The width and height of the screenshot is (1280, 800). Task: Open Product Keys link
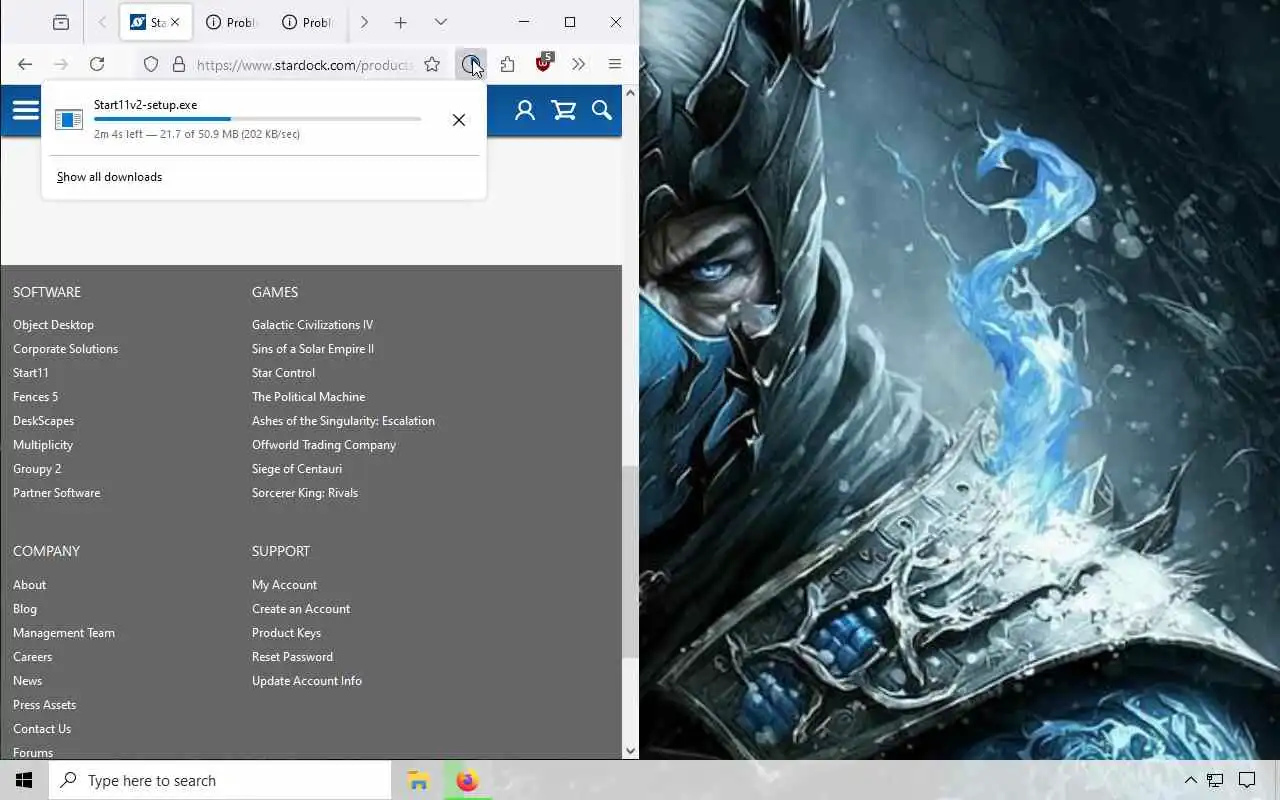(x=286, y=633)
